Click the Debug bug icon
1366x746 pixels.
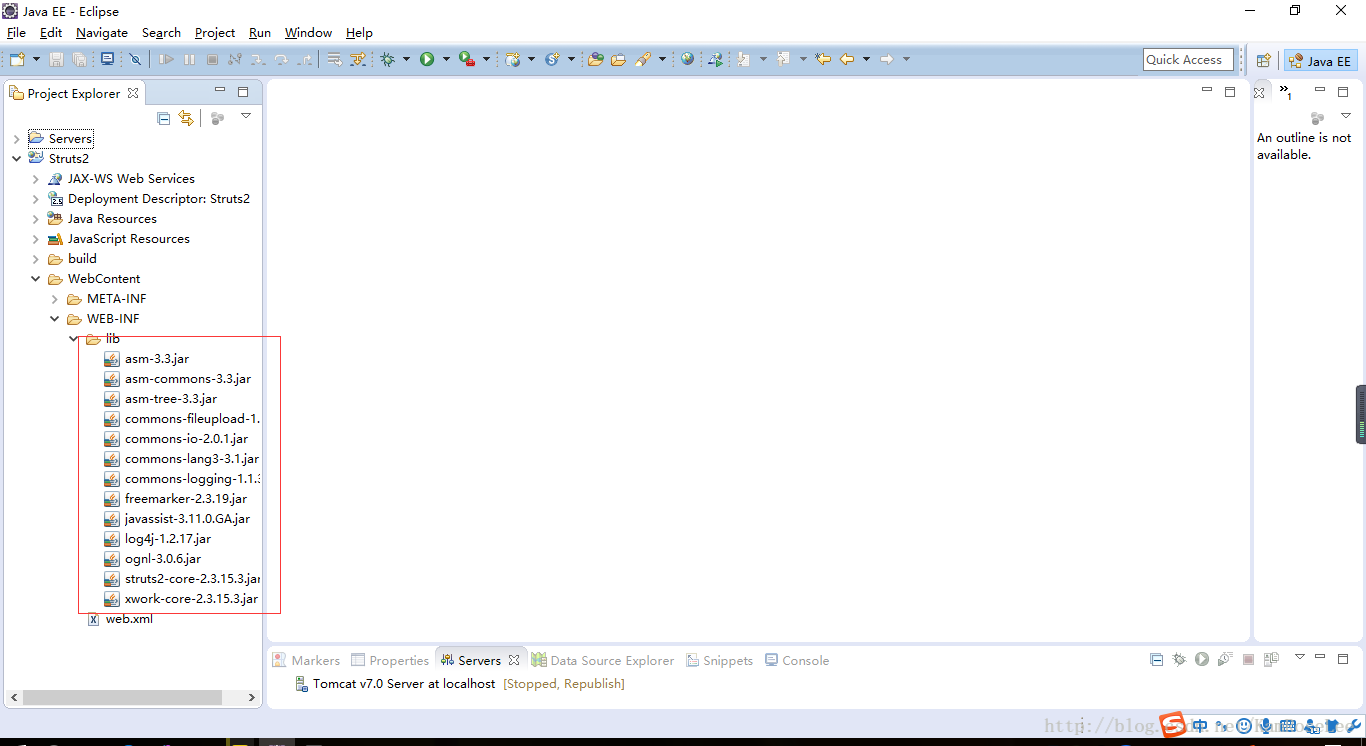tap(387, 59)
